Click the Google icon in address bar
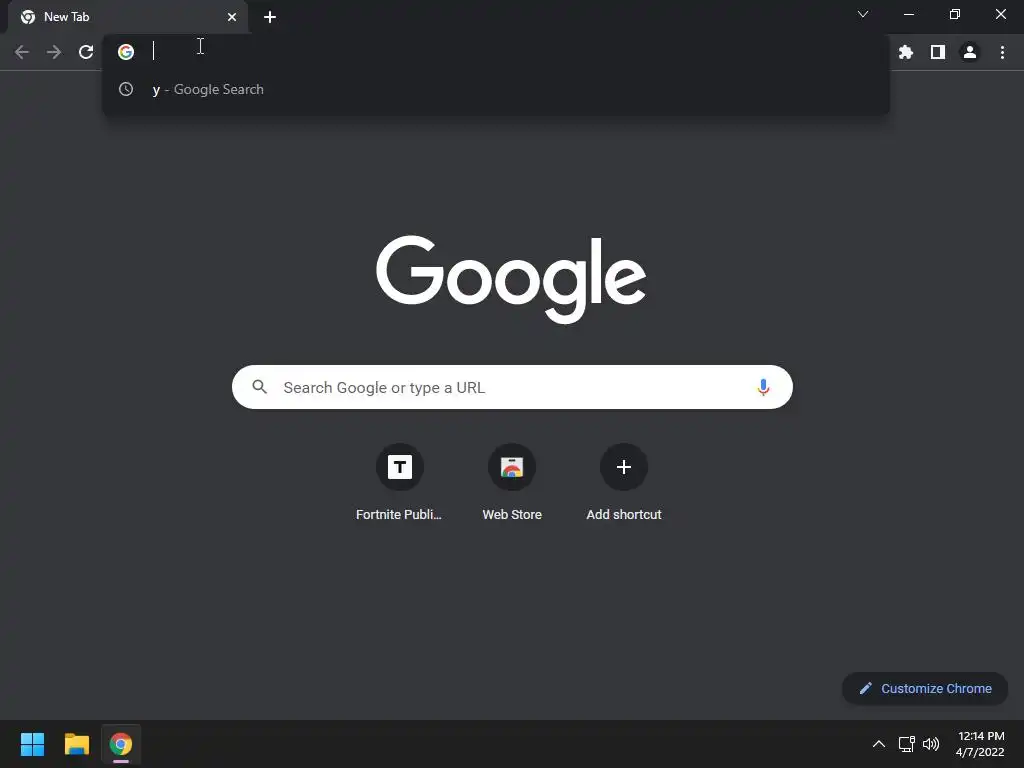 126,52
